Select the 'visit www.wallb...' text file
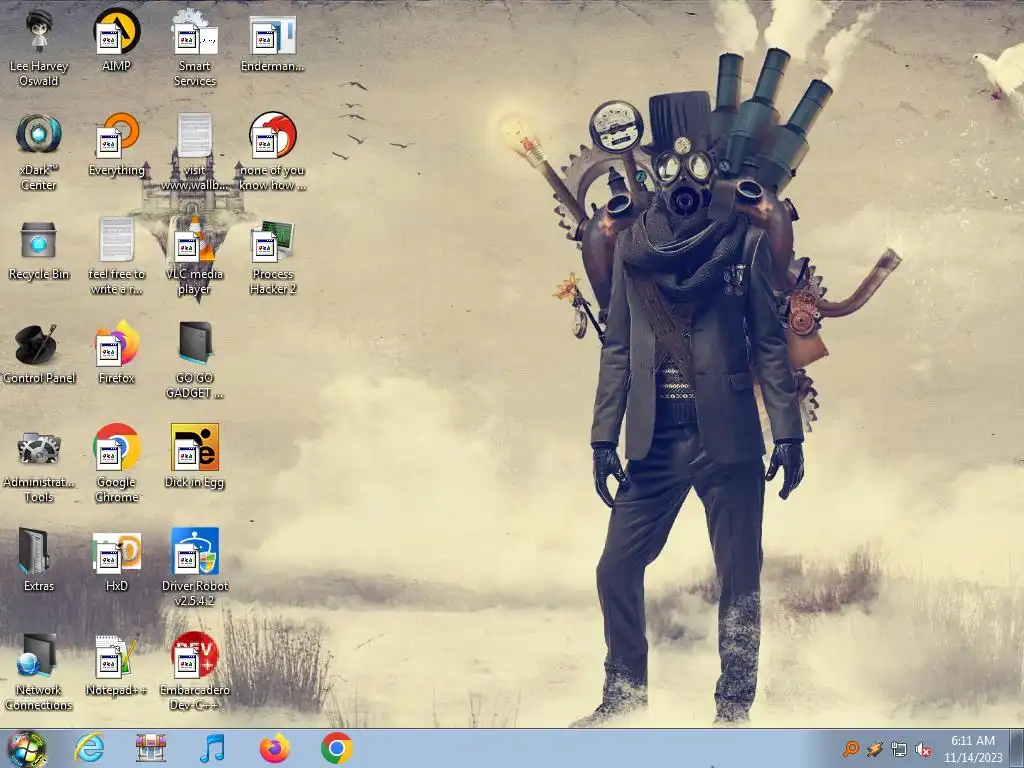1024x768 pixels. [x=195, y=152]
